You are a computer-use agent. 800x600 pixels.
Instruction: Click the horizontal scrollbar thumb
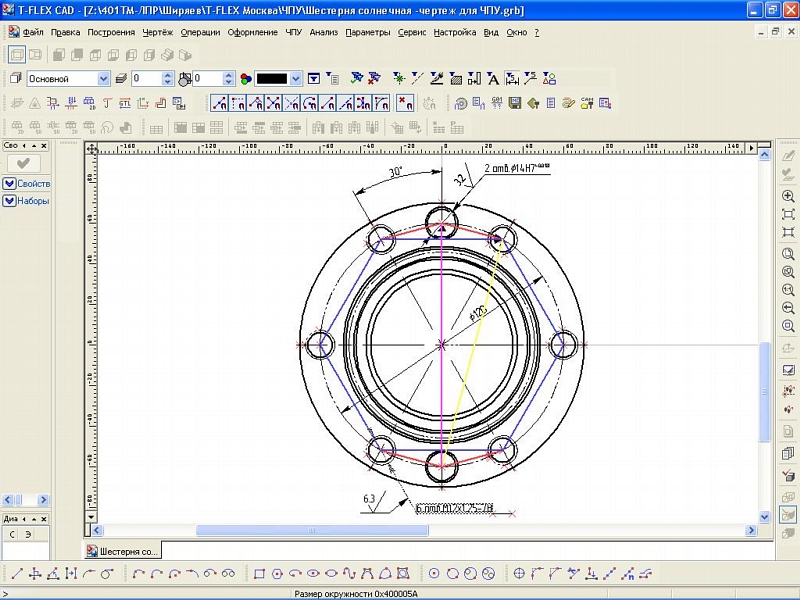pos(312,531)
